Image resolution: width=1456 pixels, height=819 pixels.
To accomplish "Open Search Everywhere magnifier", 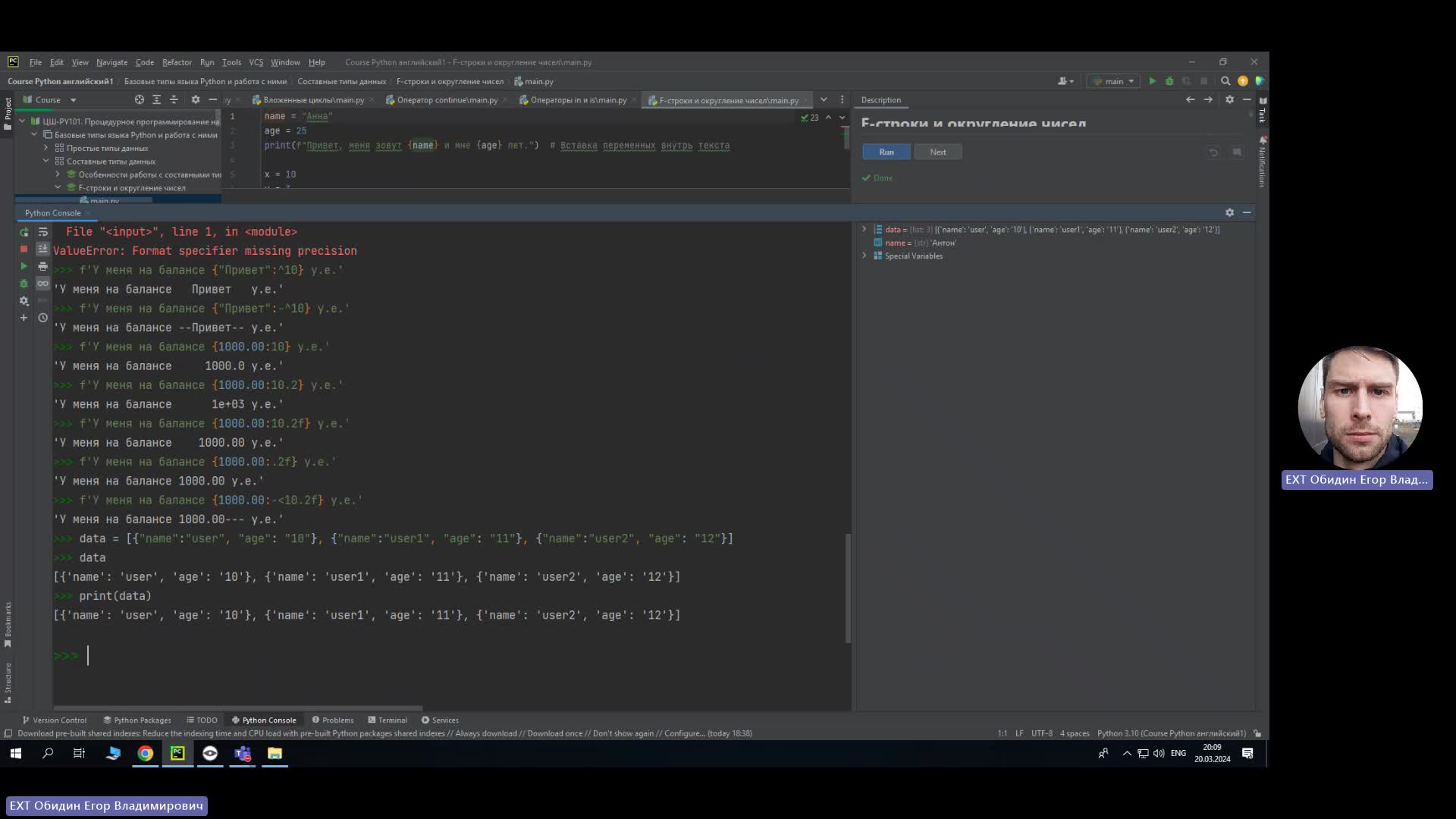I will tap(1225, 81).
